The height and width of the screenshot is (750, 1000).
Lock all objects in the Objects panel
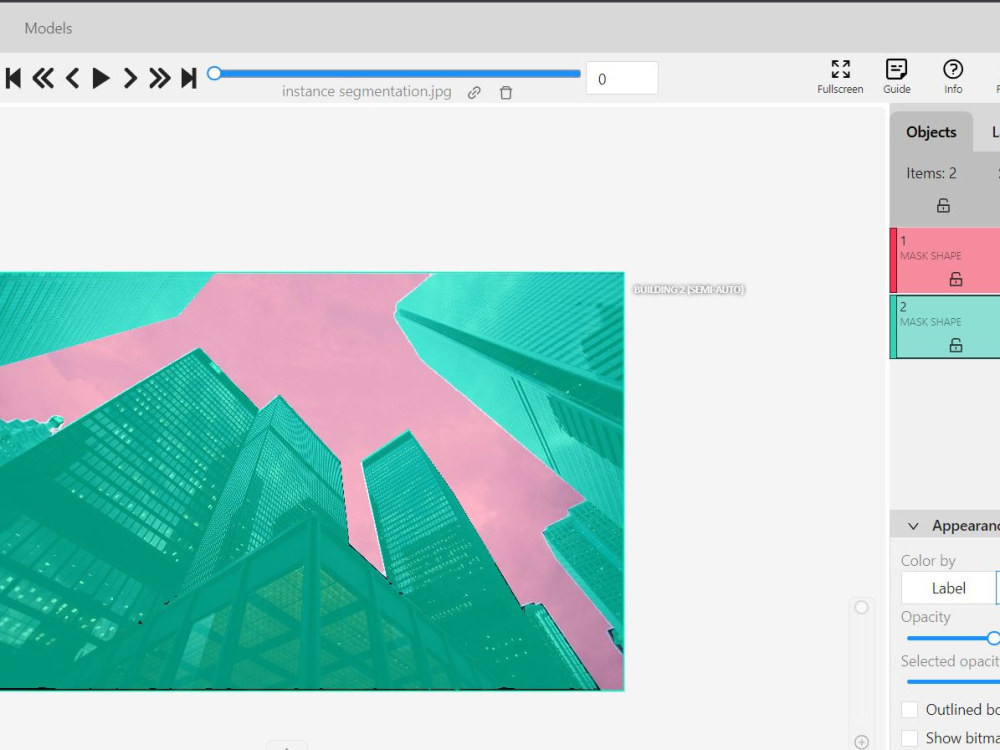(x=942, y=205)
